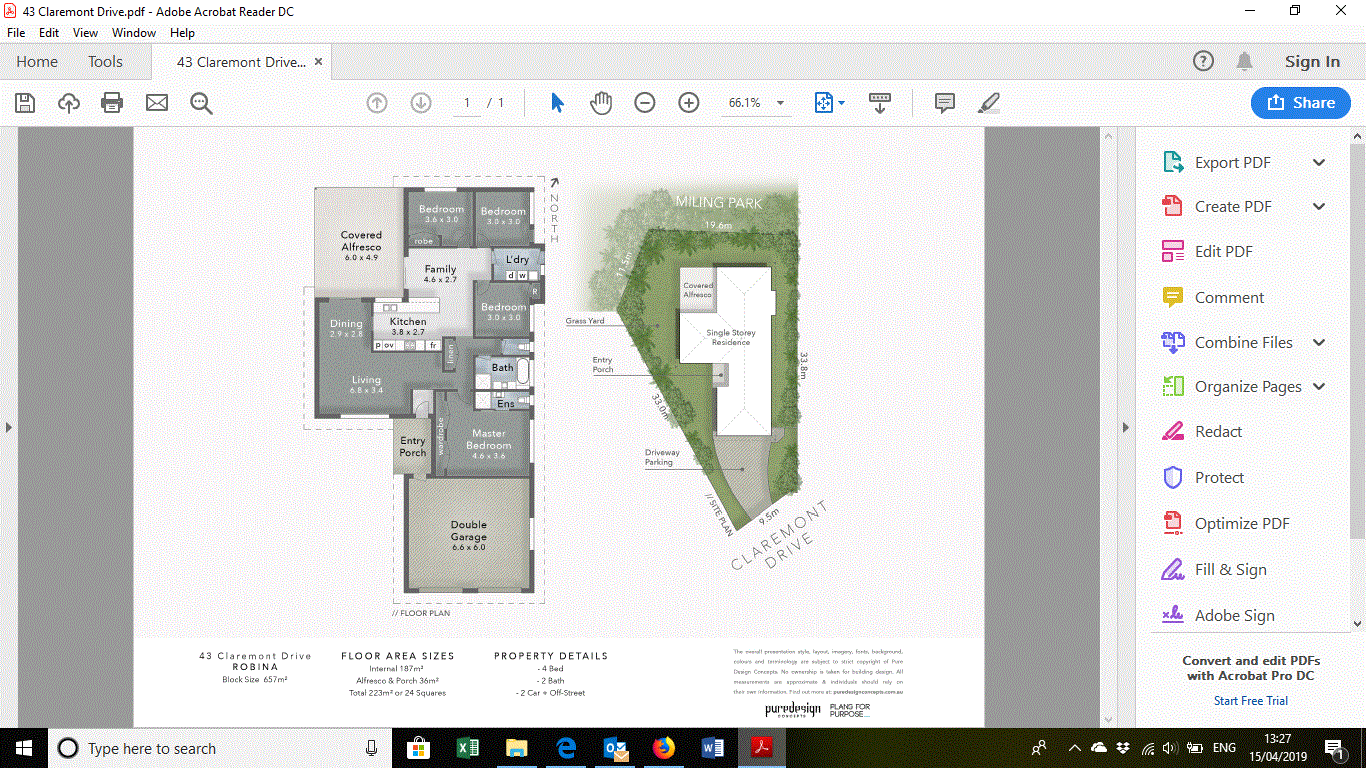
Task: Open Excel from the Windows taskbar
Action: tap(467, 748)
